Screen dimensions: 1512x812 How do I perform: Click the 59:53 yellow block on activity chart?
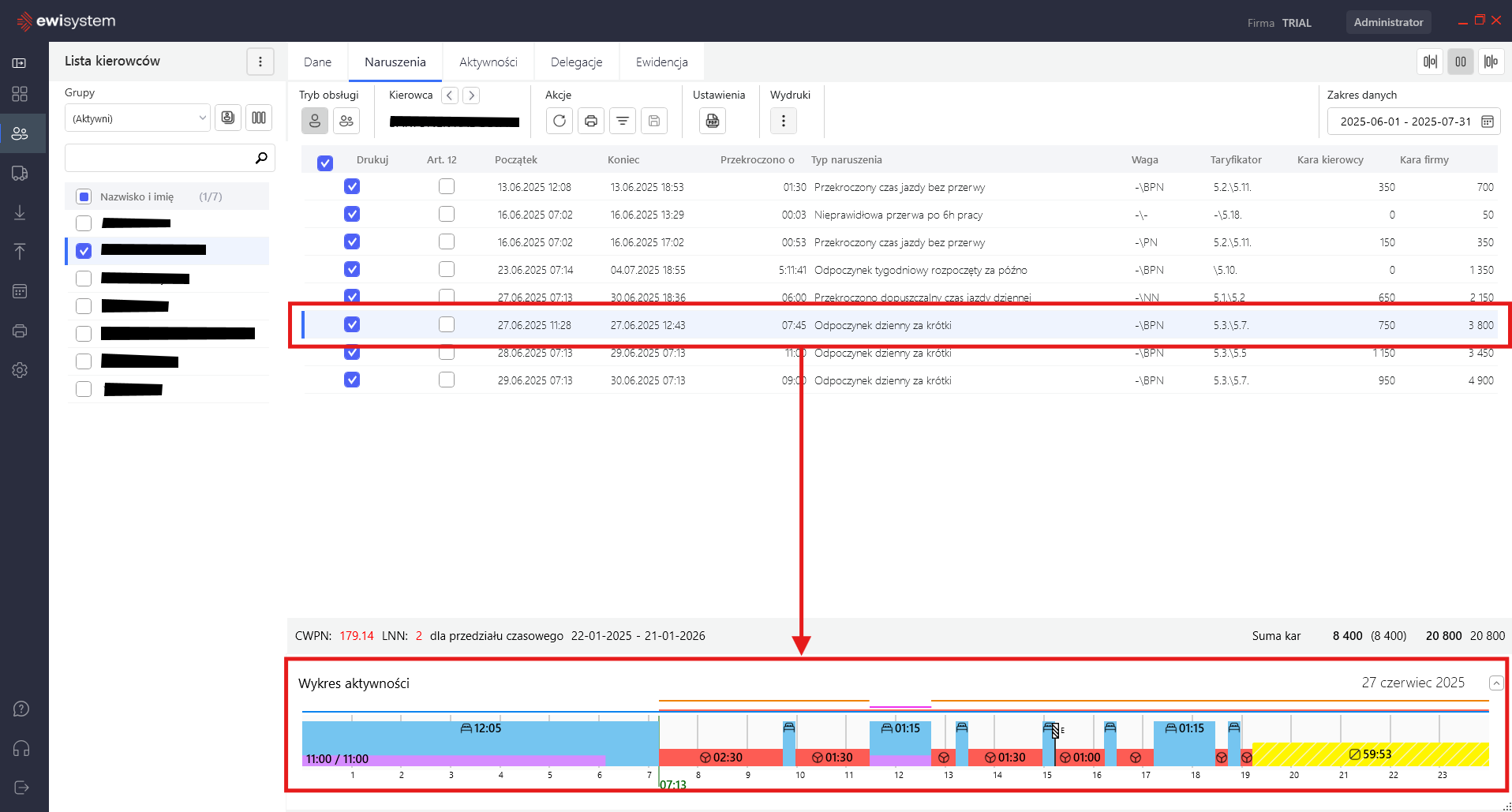pyautogui.click(x=1370, y=754)
